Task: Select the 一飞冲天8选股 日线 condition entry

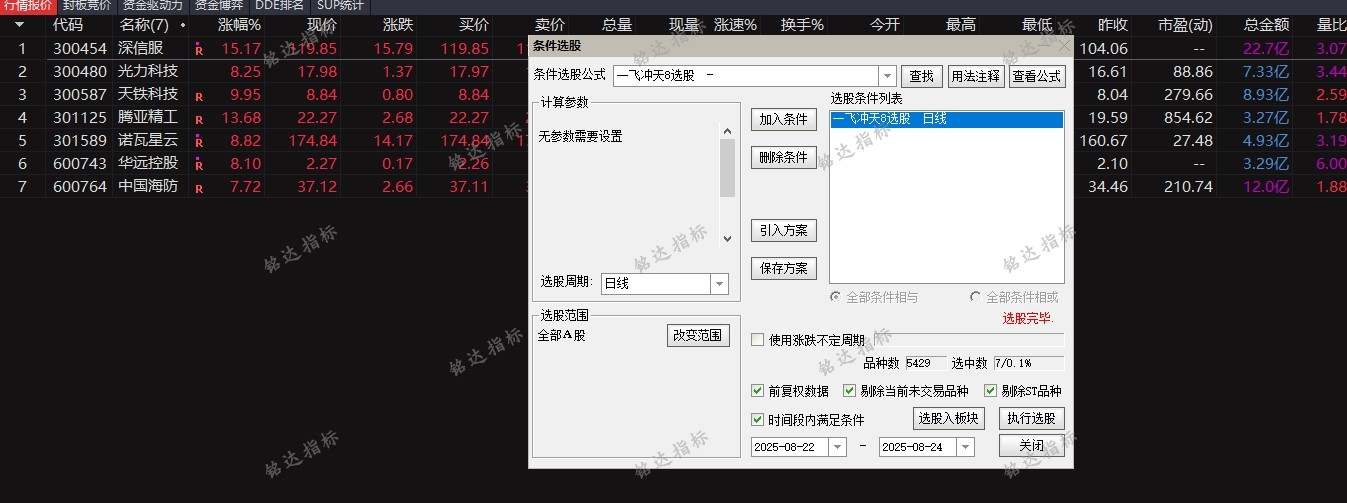Action: pyautogui.click(x=947, y=119)
